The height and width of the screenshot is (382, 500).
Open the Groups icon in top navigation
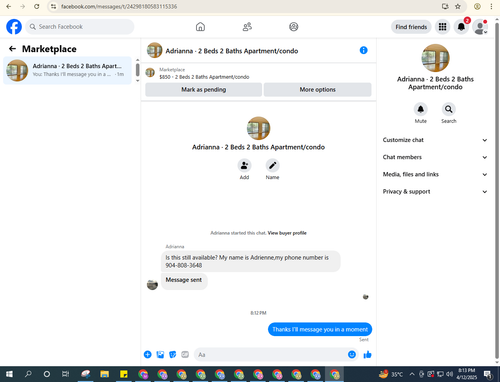click(x=294, y=27)
